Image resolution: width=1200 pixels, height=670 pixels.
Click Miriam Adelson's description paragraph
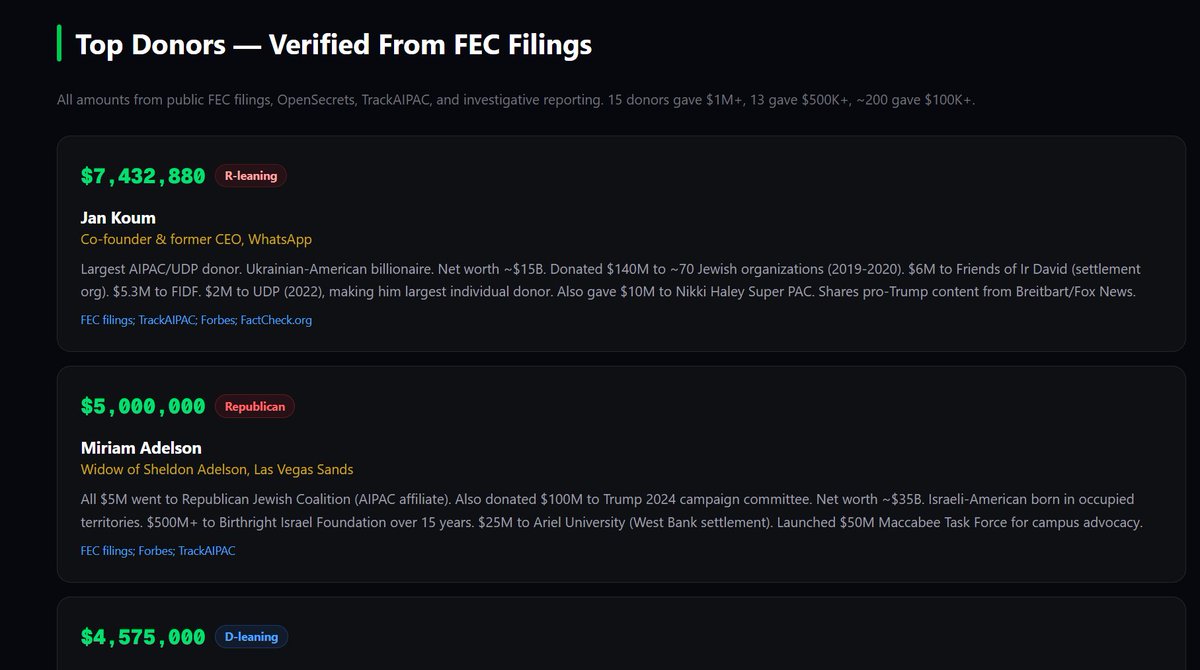(610, 510)
